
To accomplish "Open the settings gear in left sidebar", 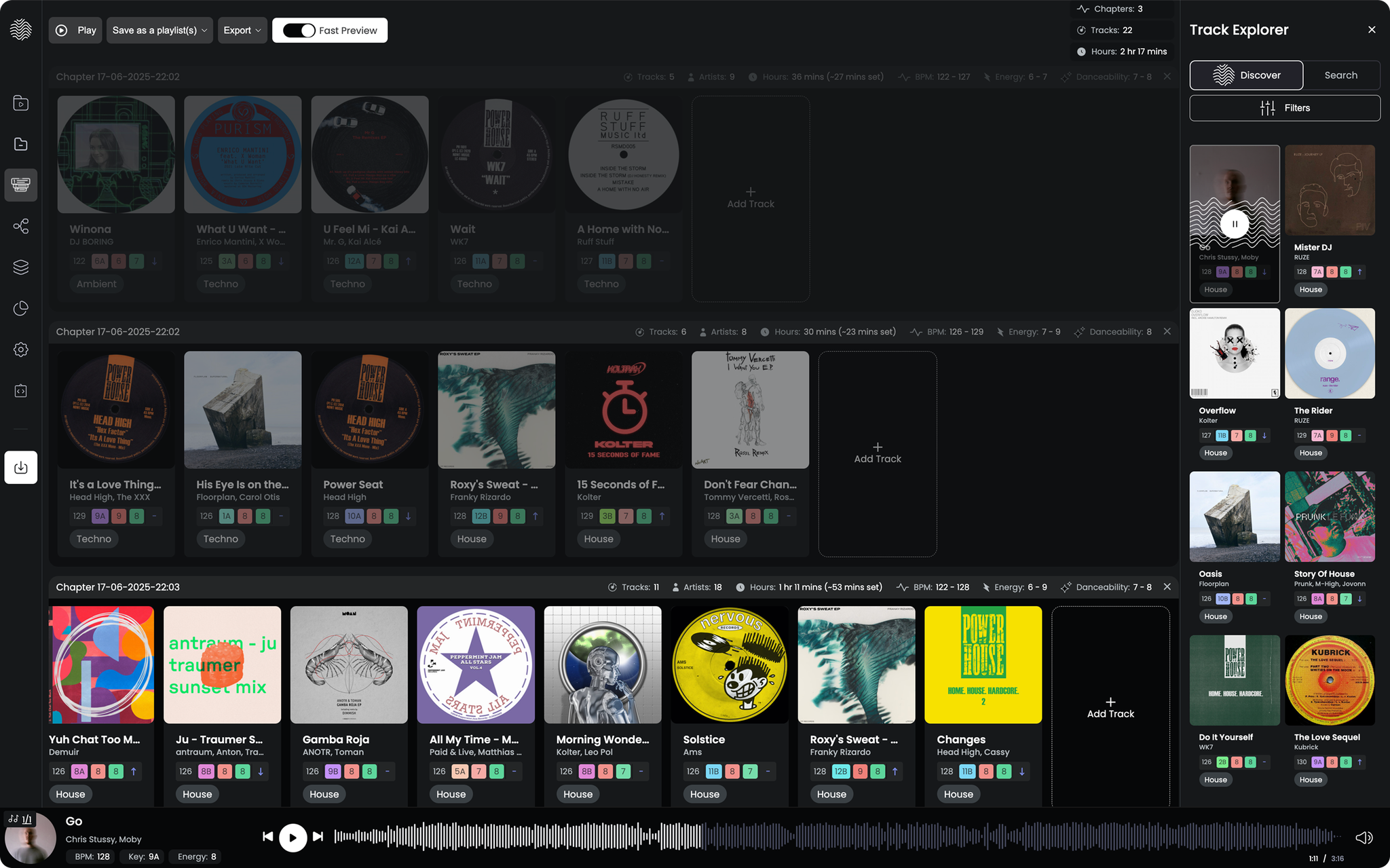I will coord(21,350).
